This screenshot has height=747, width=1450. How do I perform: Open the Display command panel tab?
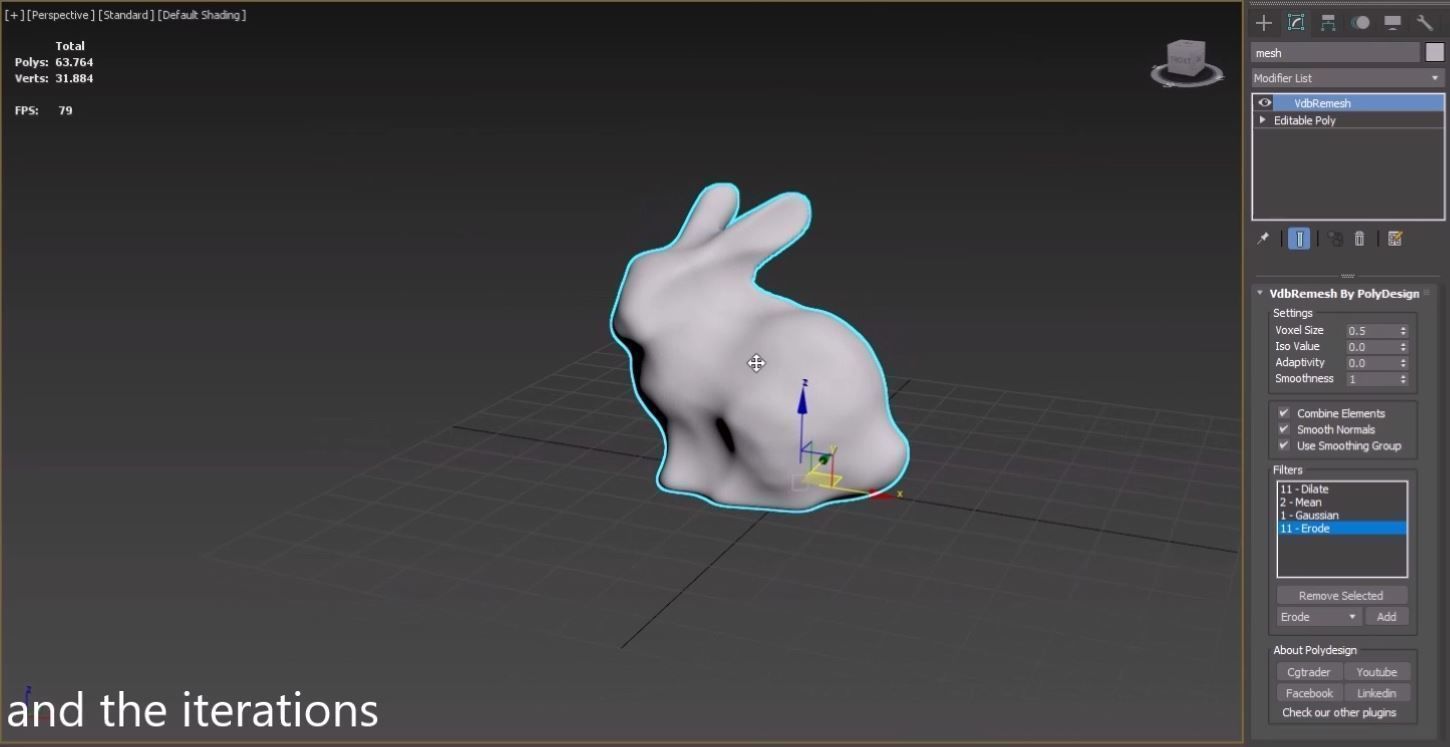click(1392, 23)
